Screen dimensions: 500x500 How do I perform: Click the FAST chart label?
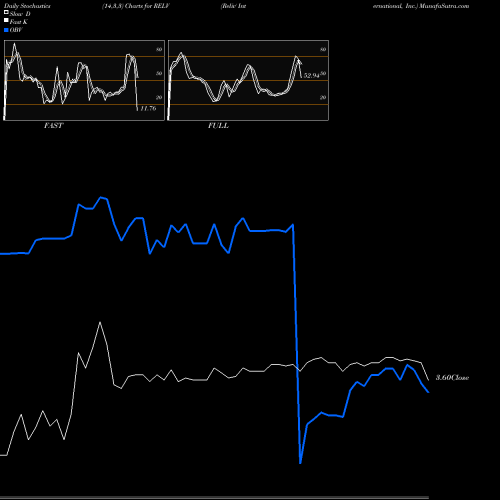point(53,126)
